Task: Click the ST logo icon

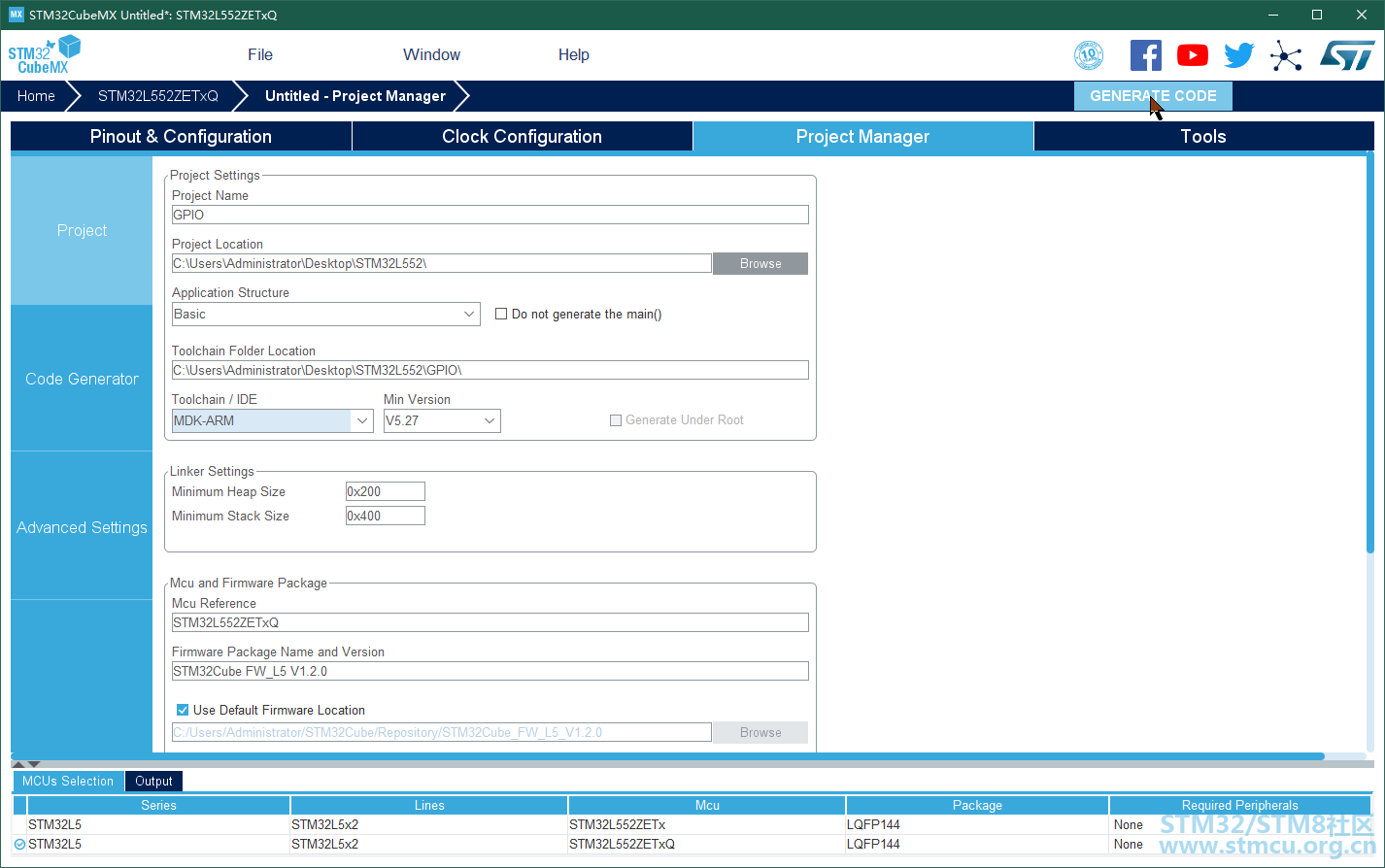Action: click(x=1347, y=55)
